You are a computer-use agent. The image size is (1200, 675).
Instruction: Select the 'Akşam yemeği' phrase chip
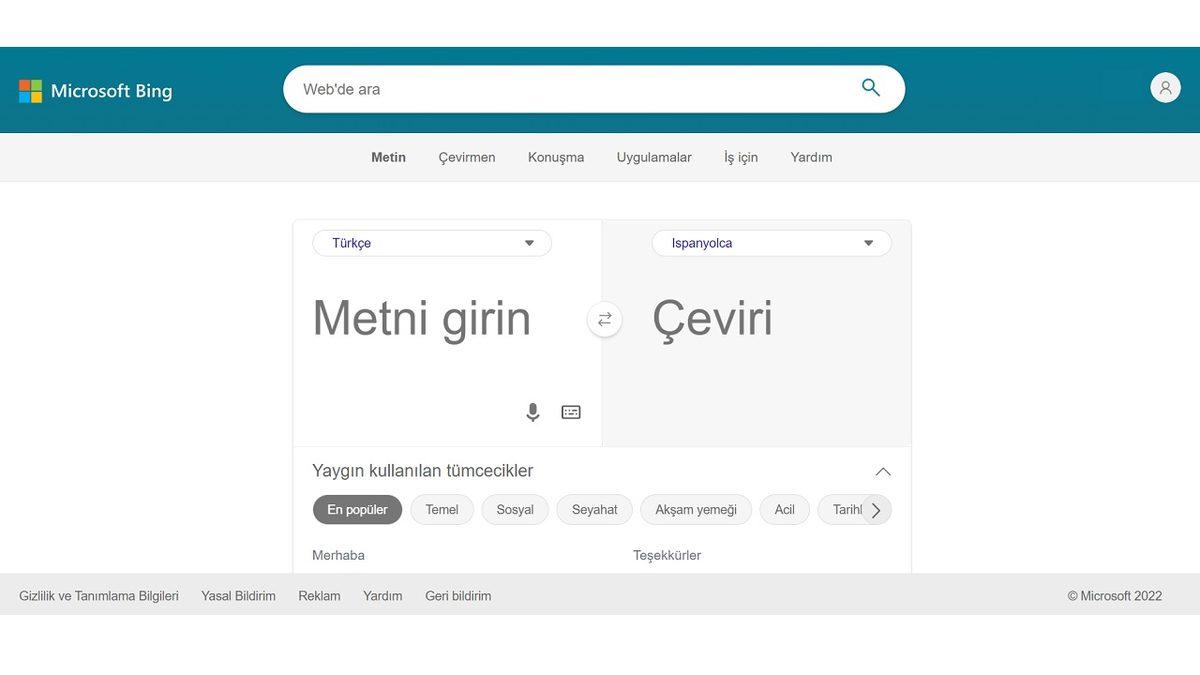pos(695,509)
